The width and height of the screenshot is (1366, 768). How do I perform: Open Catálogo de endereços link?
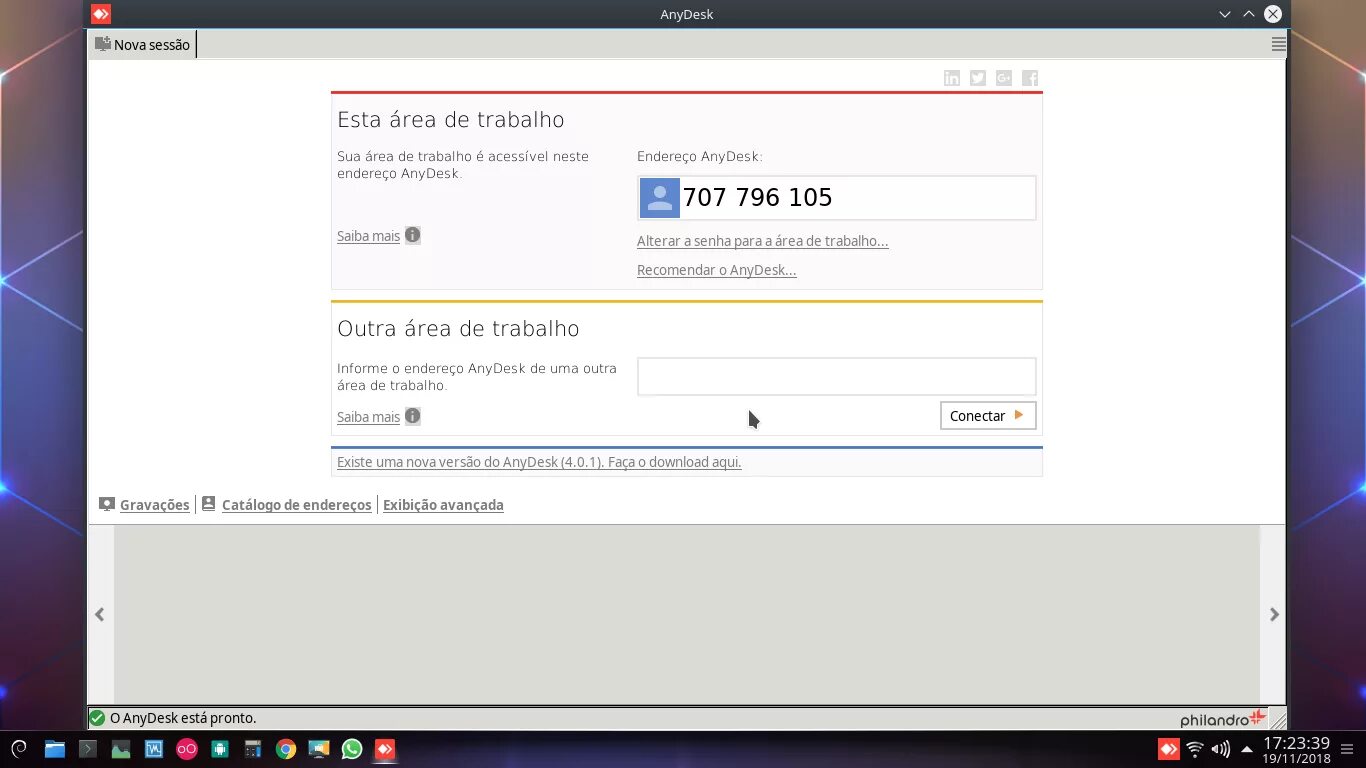point(296,505)
